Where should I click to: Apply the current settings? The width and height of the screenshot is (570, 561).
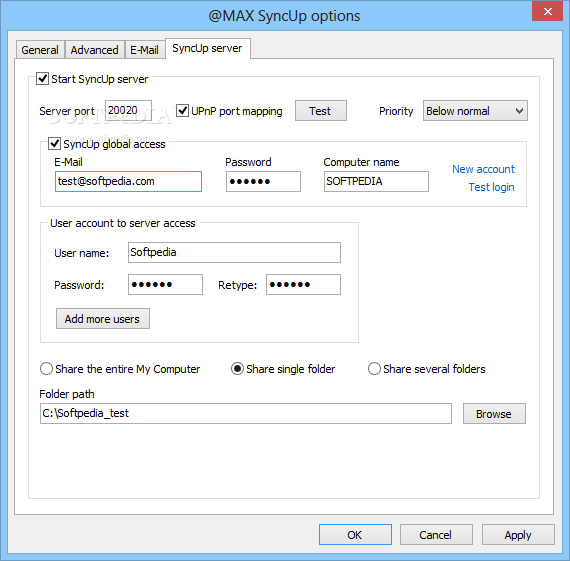click(518, 534)
